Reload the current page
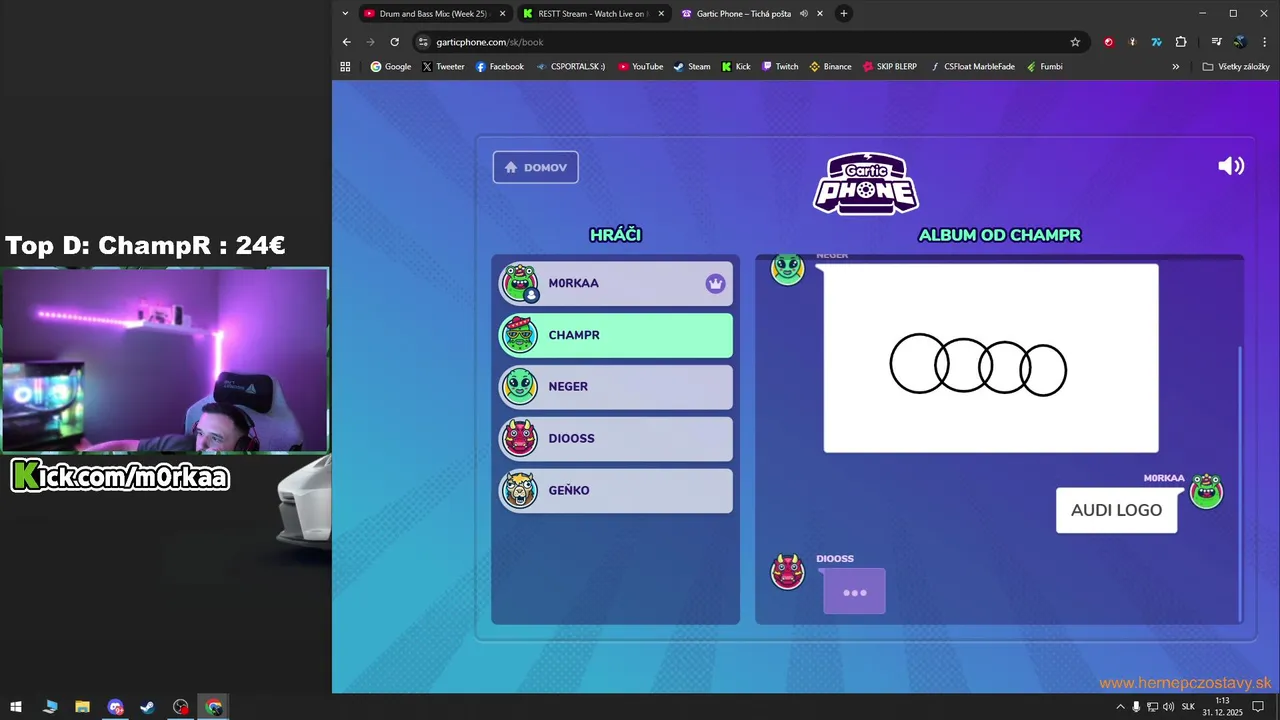 395,42
